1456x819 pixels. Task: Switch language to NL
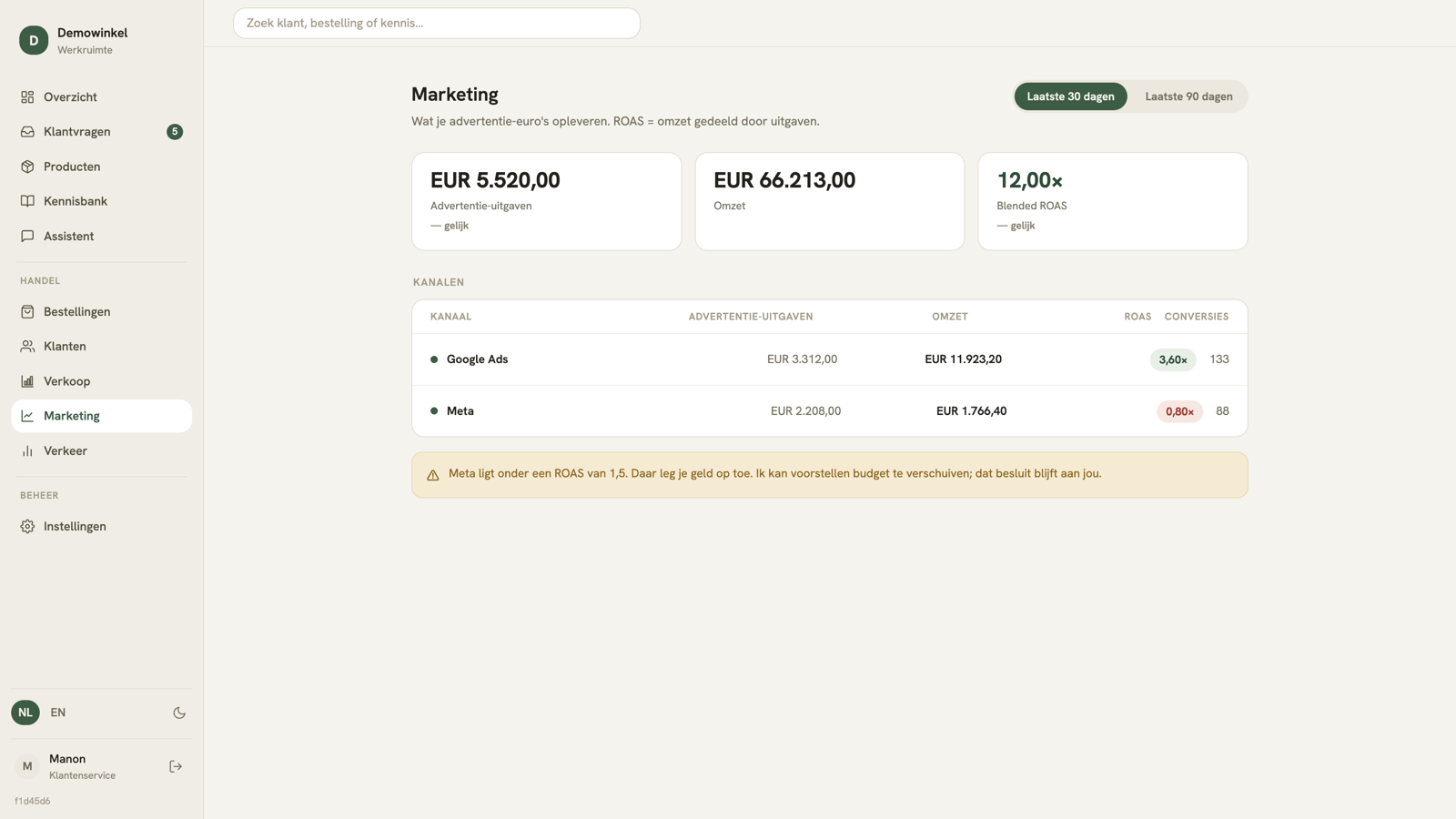tap(25, 713)
